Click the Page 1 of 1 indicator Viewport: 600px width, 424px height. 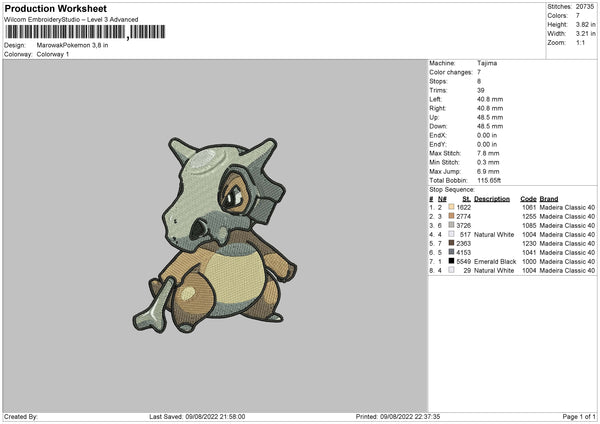(579, 417)
